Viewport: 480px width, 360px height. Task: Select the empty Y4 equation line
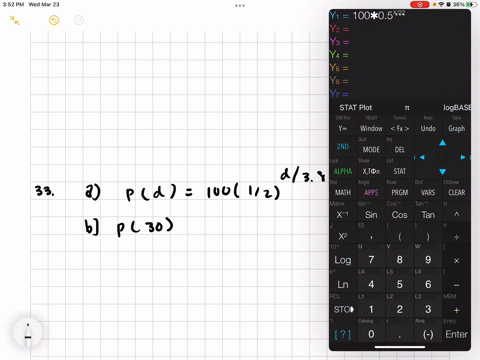[x=399, y=55]
